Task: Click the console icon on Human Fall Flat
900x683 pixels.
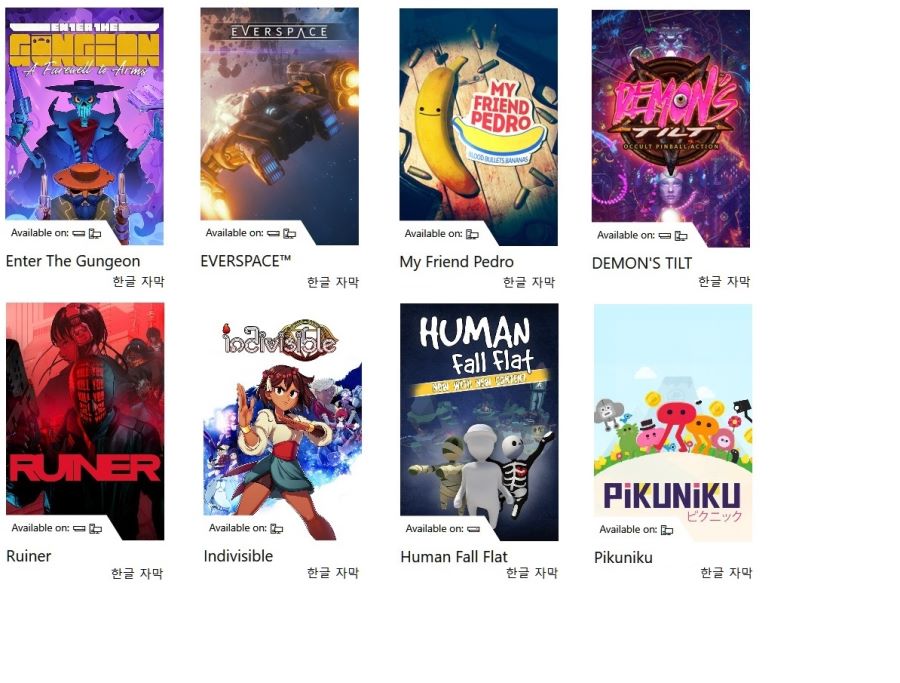Action: [x=474, y=529]
